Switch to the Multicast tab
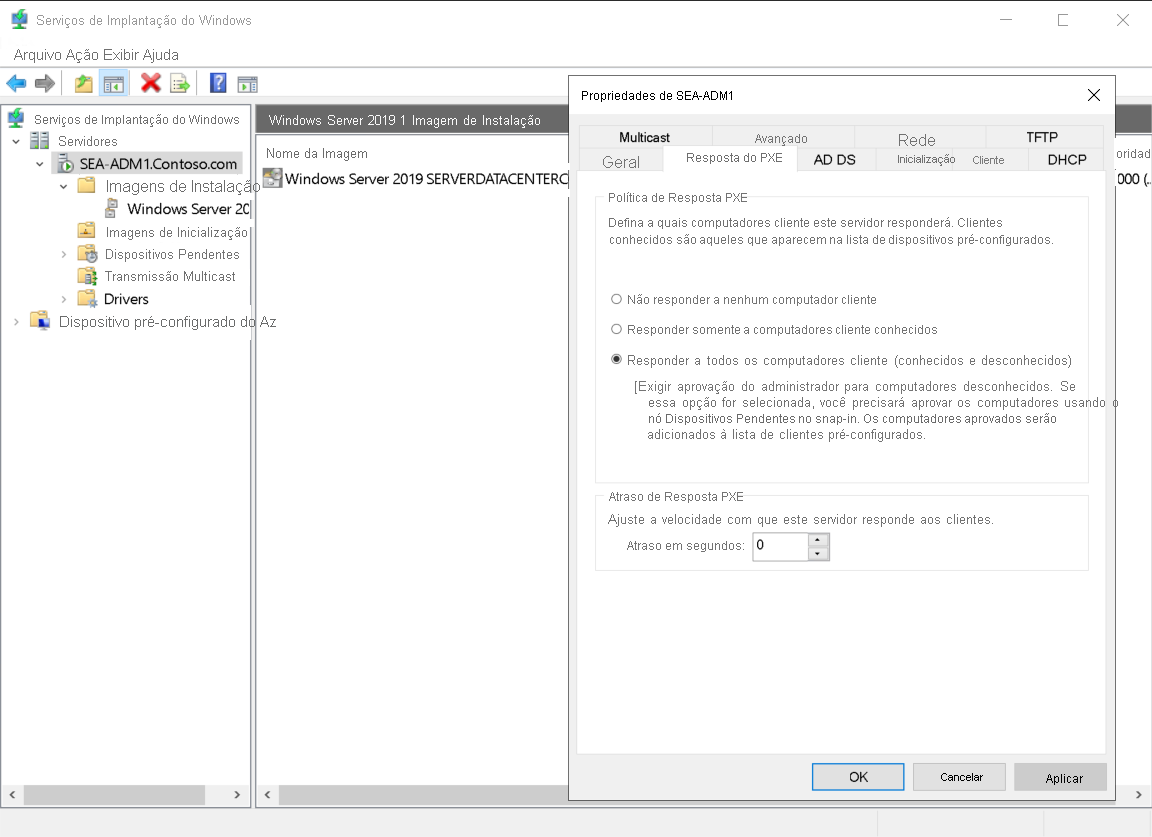 tap(643, 136)
